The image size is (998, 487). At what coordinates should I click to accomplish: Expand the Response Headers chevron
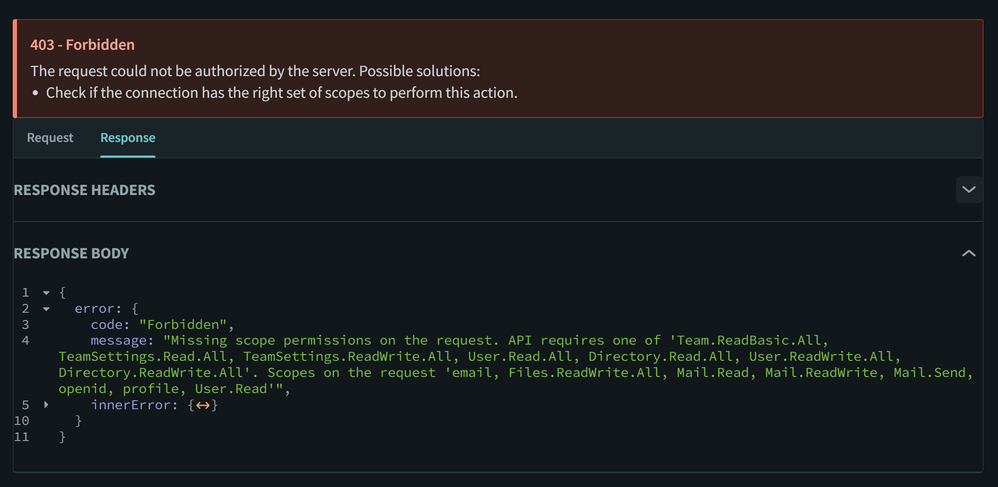pyautogui.click(x=968, y=189)
